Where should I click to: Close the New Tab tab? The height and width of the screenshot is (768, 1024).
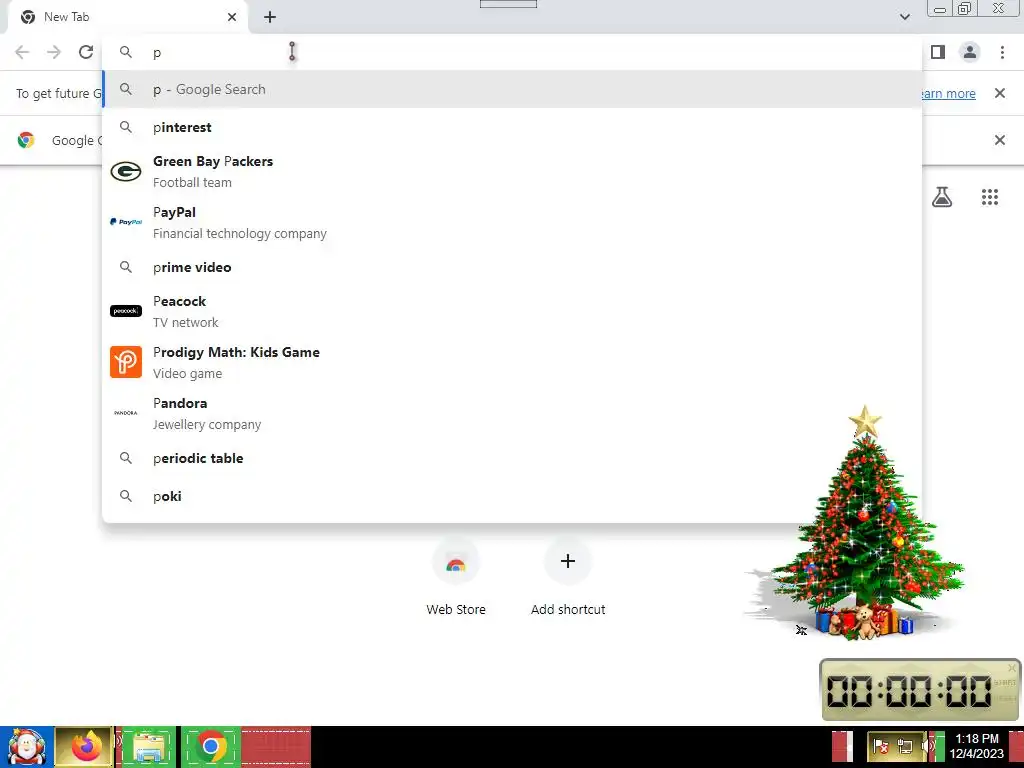(x=232, y=17)
